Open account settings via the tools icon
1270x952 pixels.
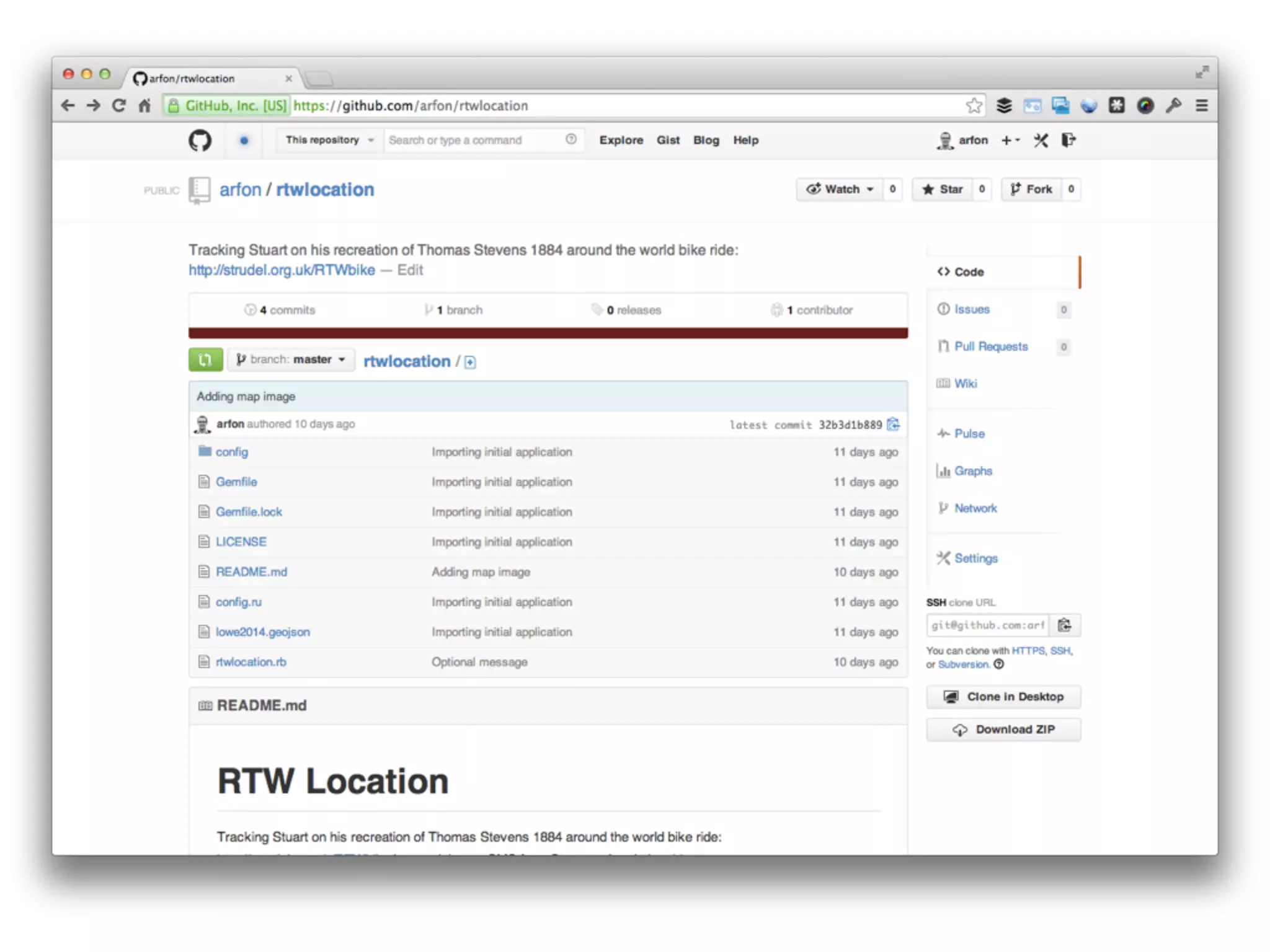(x=1041, y=141)
